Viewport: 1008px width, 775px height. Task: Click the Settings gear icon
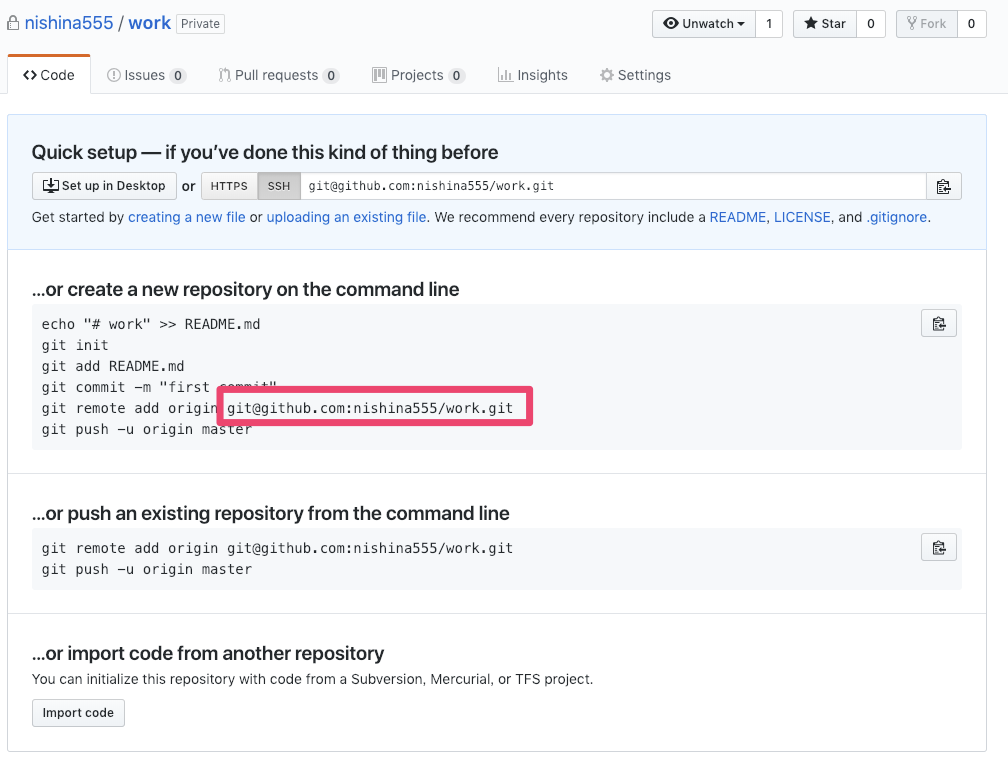[x=605, y=75]
